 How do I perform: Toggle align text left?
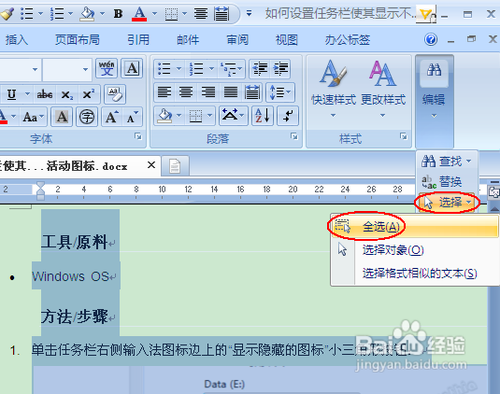pyautogui.click(x=164, y=92)
